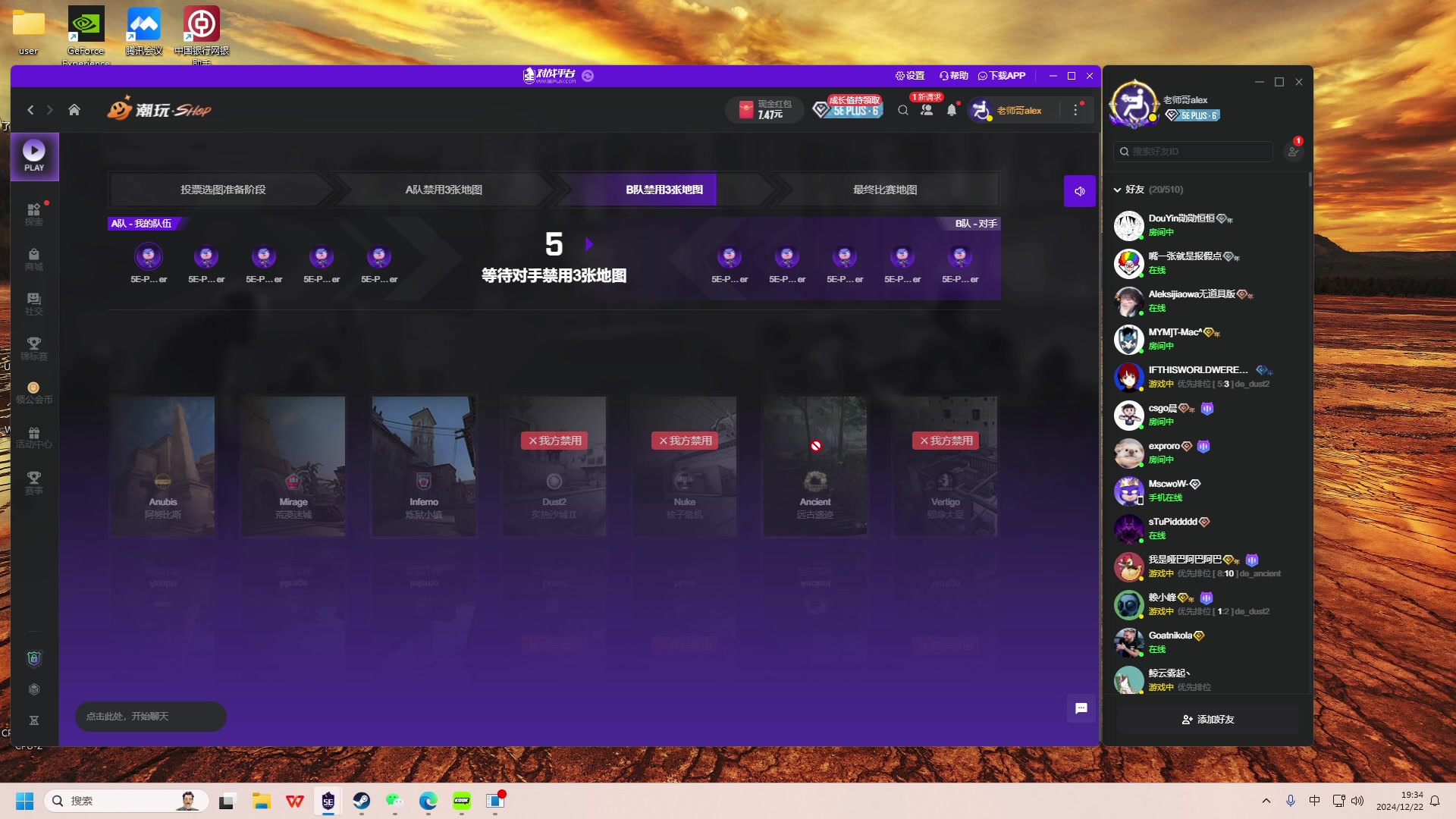The image size is (1456, 819).
Task: Open friend MYMJT-Mac^ in list
Action: point(1206,339)
